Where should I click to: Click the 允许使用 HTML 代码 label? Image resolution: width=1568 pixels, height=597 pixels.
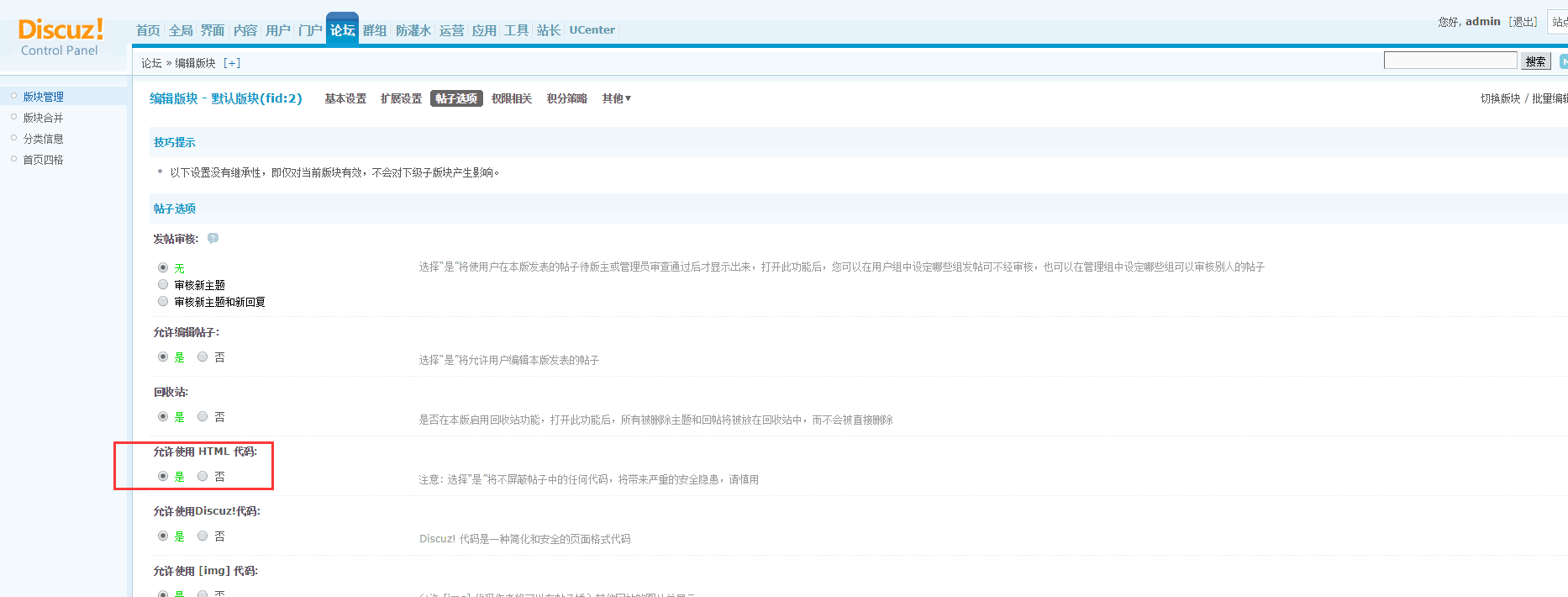coord(205,452)
